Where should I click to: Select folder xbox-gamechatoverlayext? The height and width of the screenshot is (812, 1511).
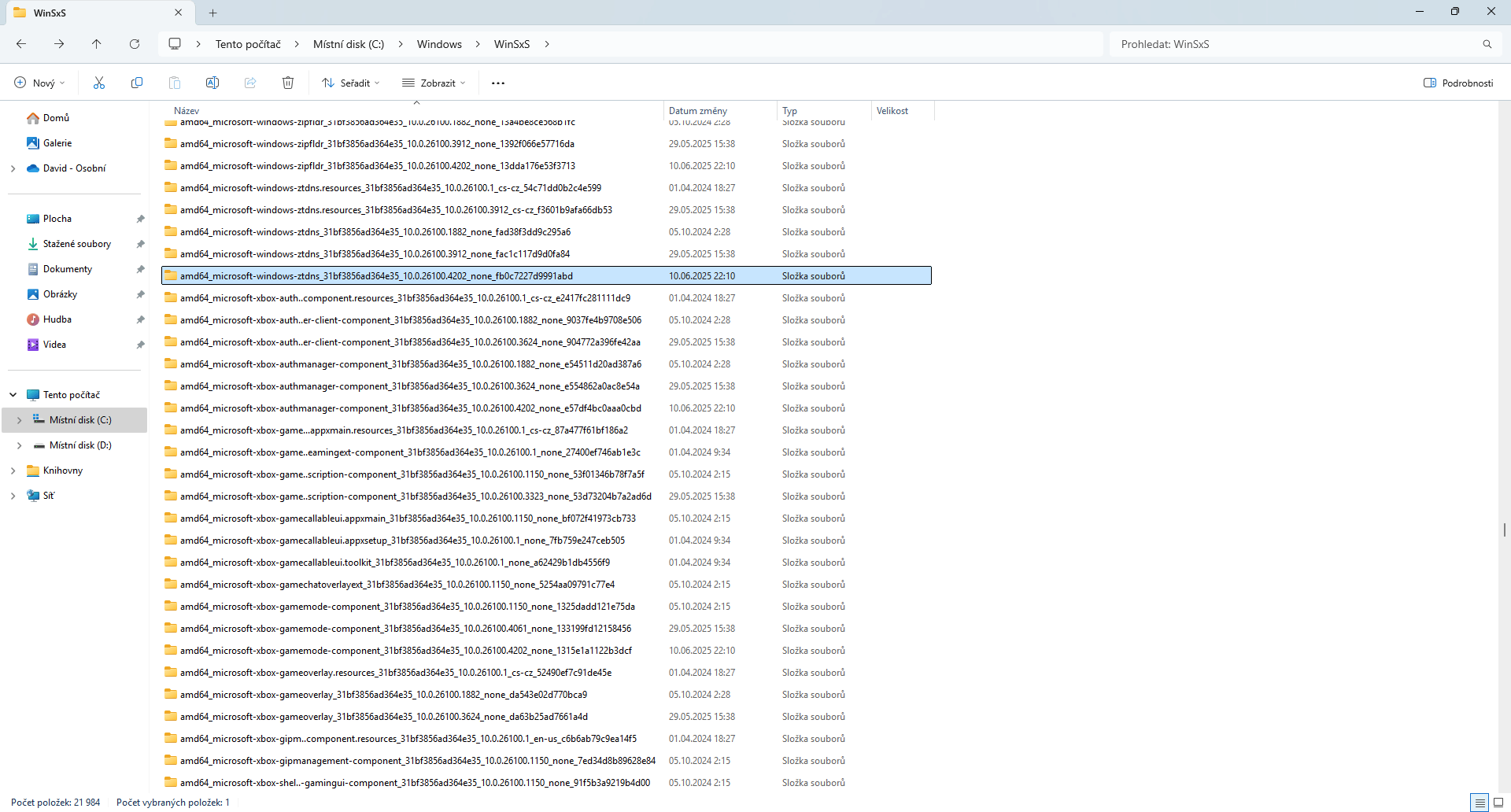[x=546, y=585]
